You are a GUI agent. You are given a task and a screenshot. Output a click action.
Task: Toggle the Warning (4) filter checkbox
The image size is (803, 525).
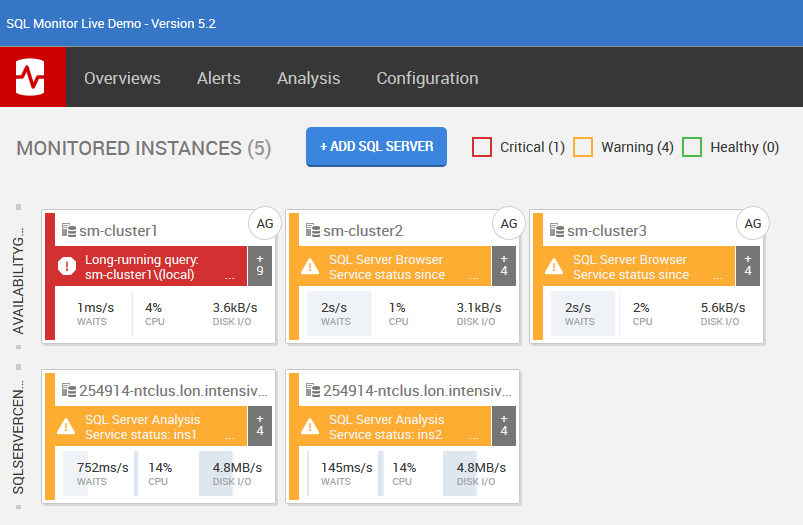pos(583,147)
